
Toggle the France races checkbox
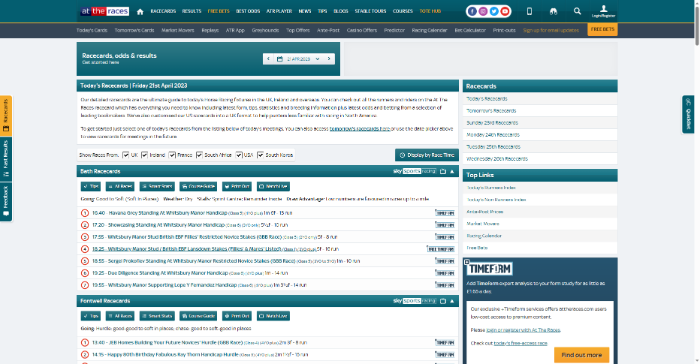tap(172, 155)
